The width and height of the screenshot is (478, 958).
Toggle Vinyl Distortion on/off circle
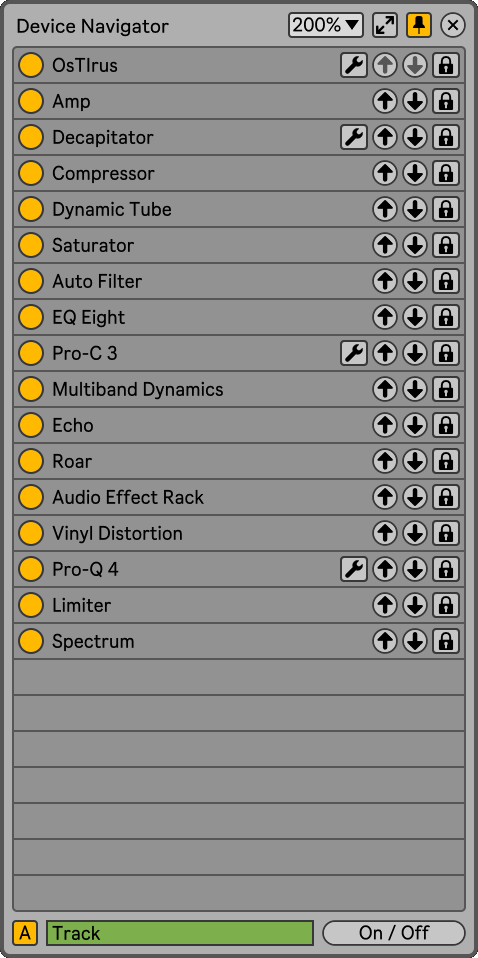tap(31, 533)
